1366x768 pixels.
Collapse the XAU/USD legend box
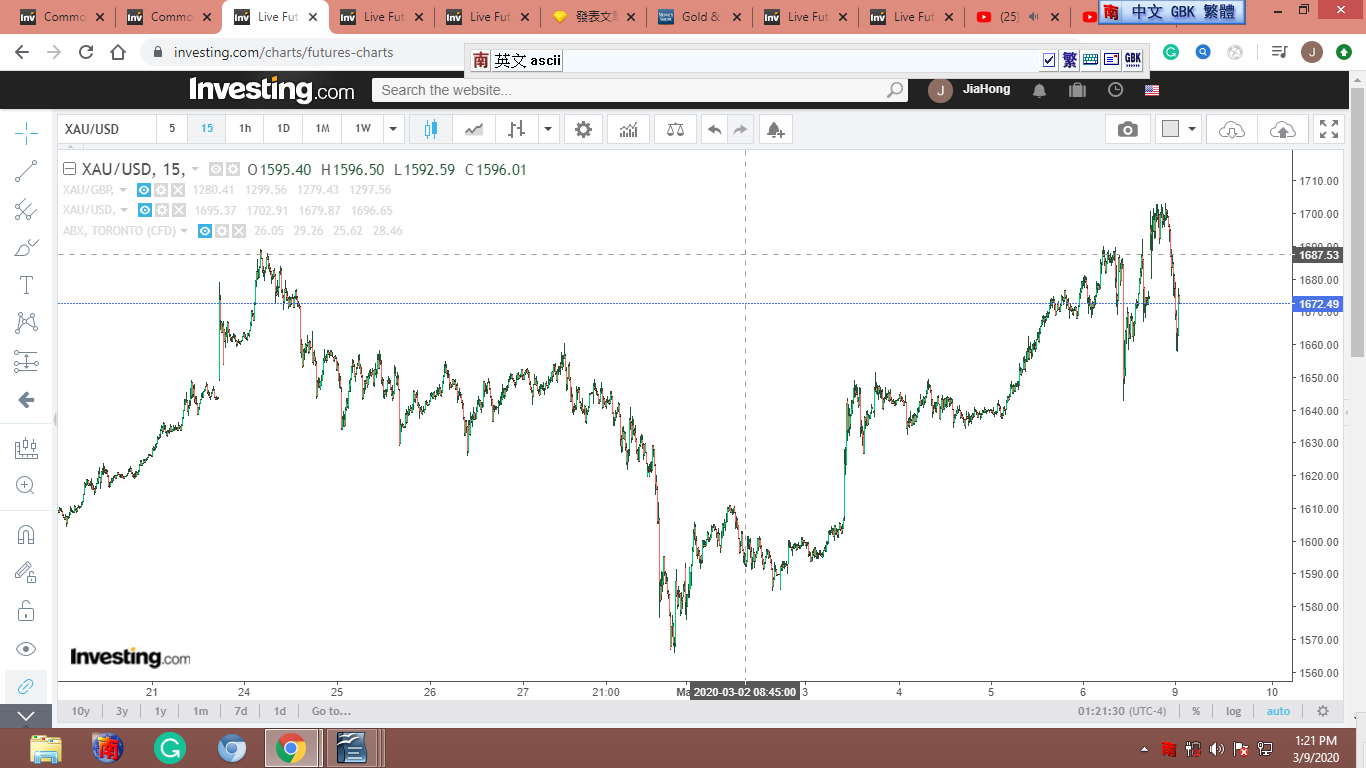pyautogui.click(x=70, y=169)
